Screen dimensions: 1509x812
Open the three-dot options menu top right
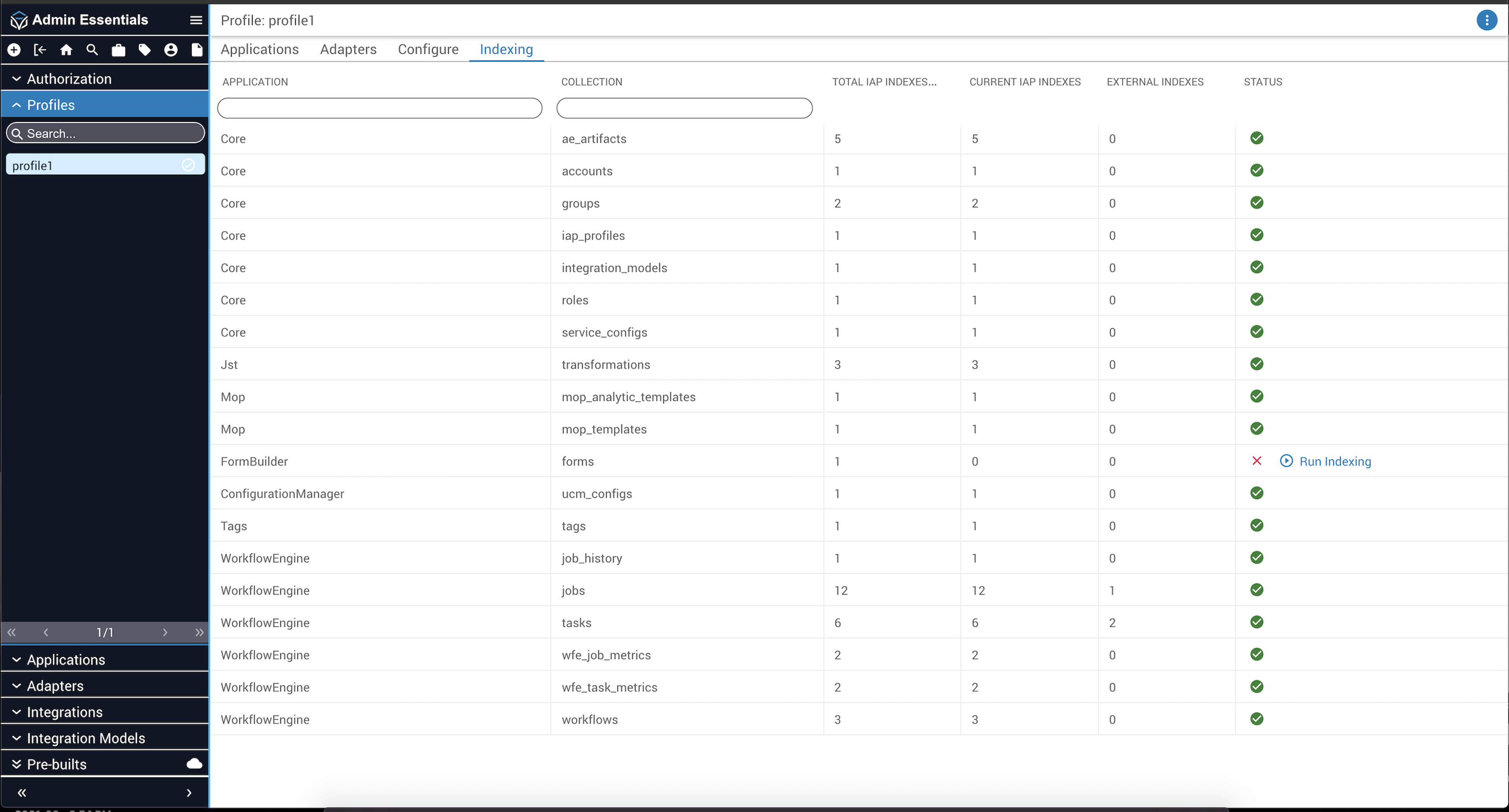point(1486,20)
